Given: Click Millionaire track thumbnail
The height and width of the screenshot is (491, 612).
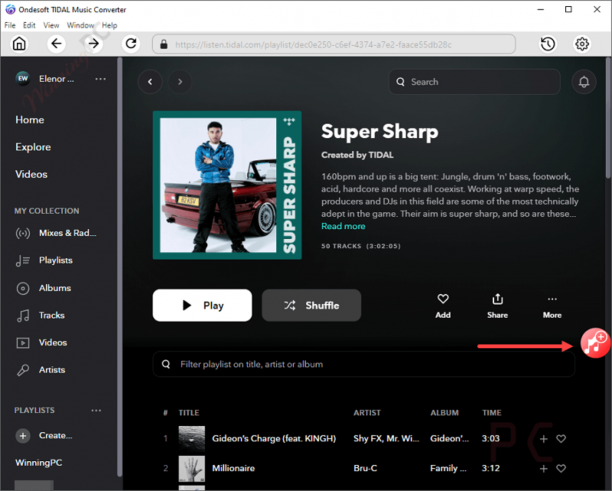Looking at the screenshot, I should [x=192, y=468].
